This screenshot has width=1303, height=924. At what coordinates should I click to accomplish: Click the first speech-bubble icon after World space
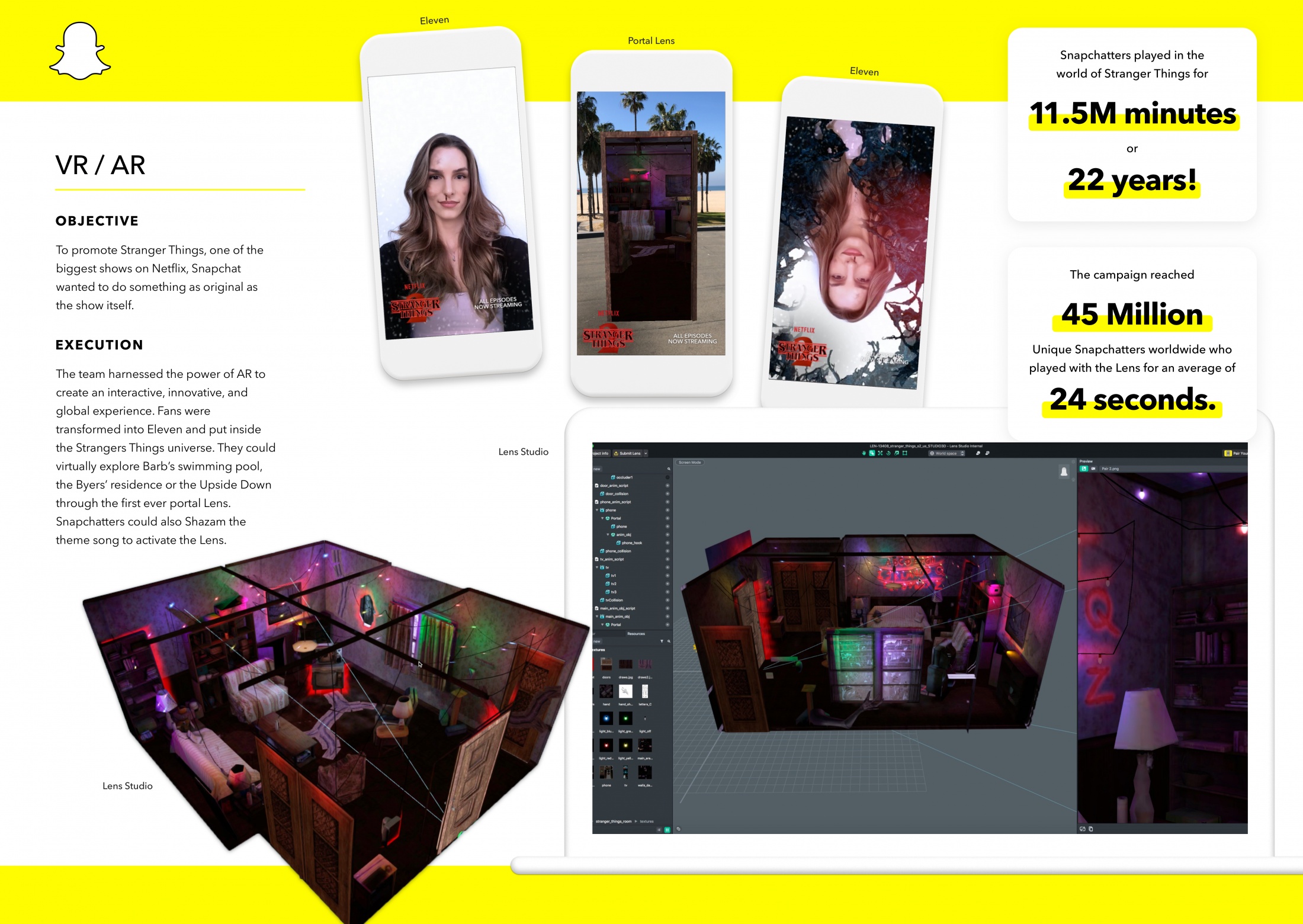tap(978, 453)
